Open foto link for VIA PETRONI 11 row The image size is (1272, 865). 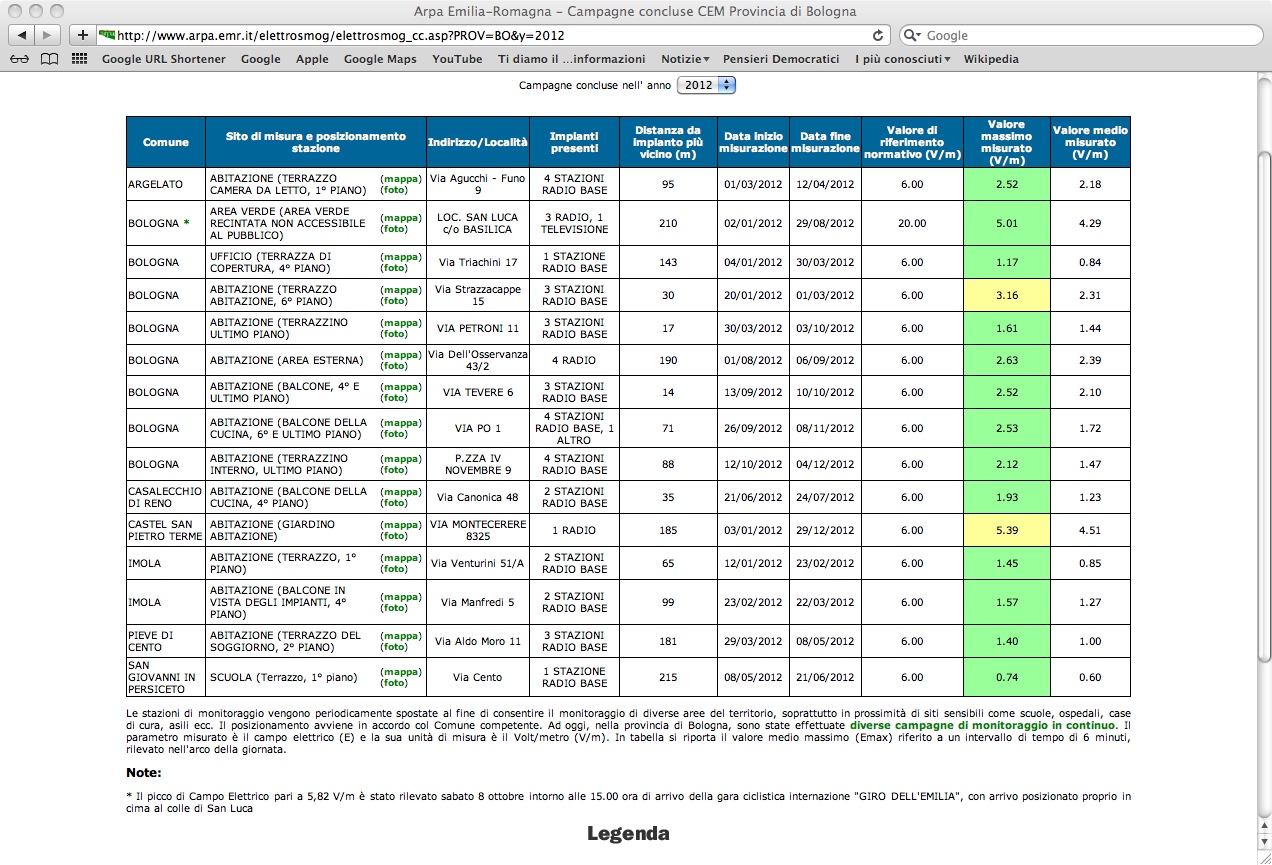pos(395,334)
